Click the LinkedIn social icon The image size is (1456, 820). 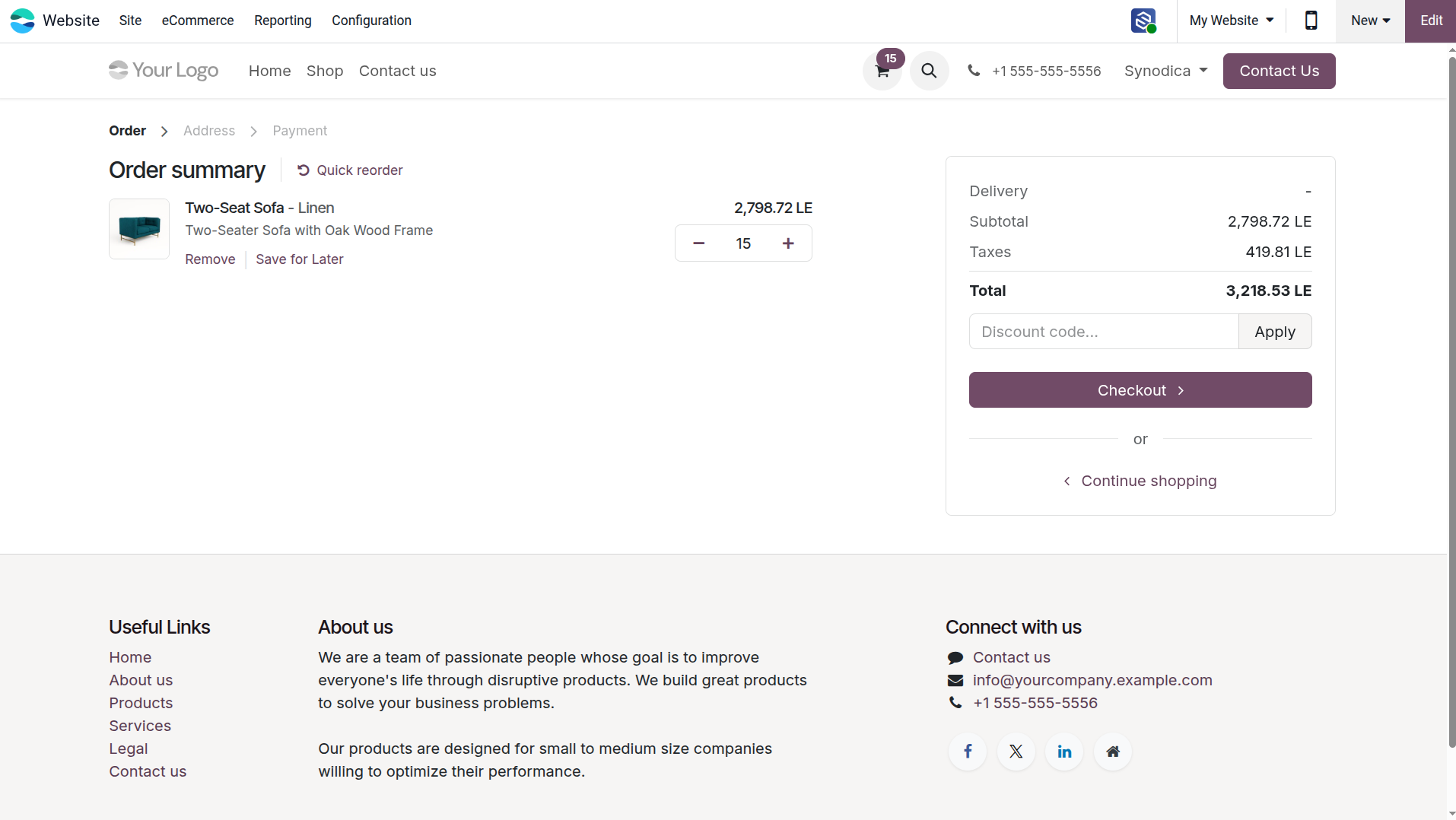1064,752
